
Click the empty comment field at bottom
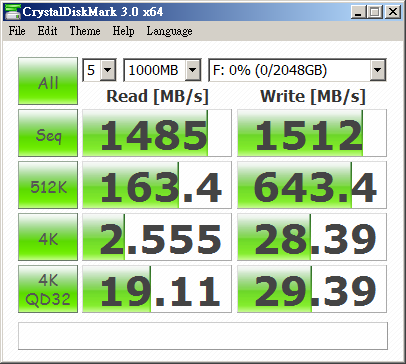(203, 336)
